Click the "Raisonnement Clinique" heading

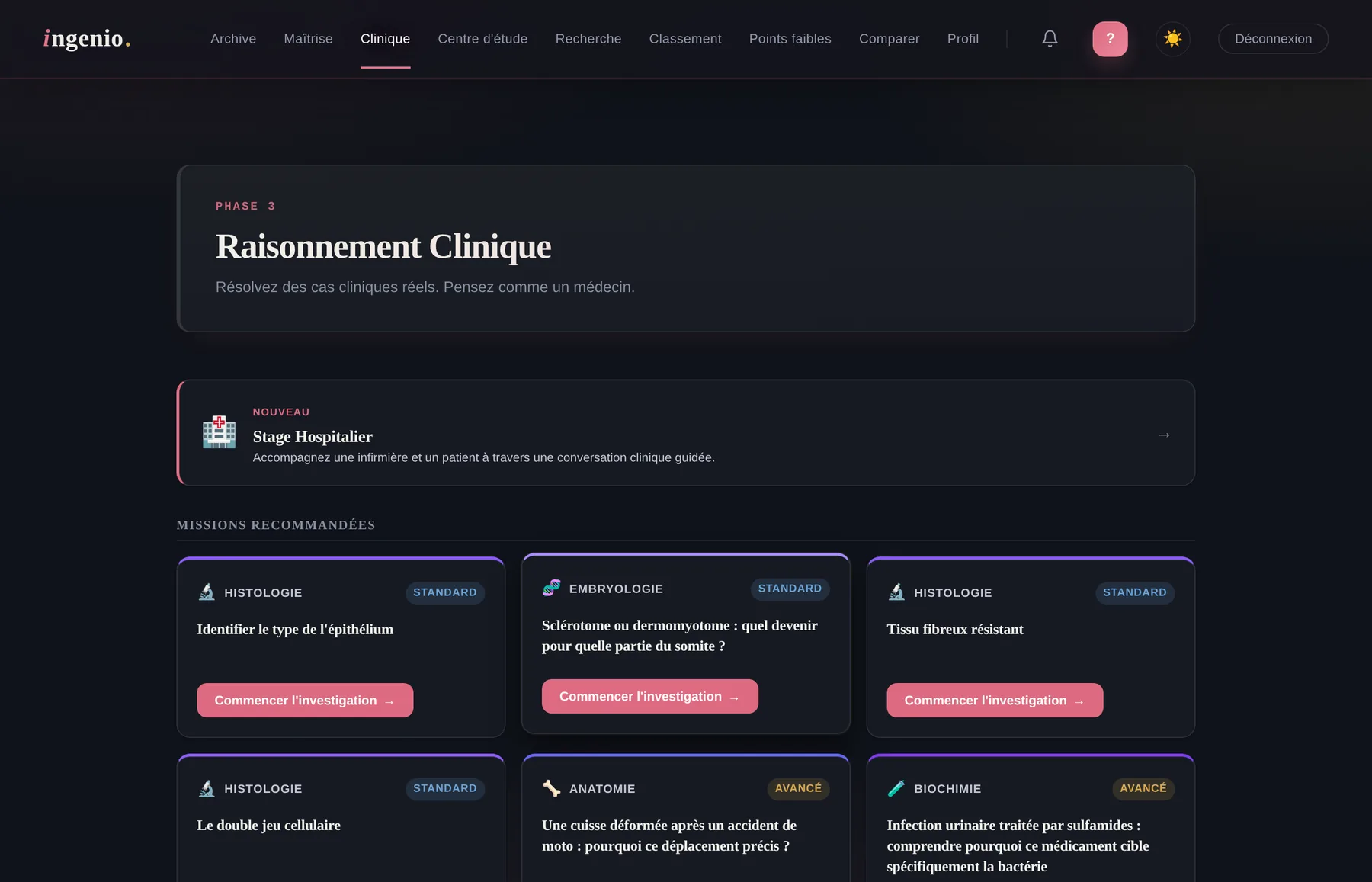(383, 246)
